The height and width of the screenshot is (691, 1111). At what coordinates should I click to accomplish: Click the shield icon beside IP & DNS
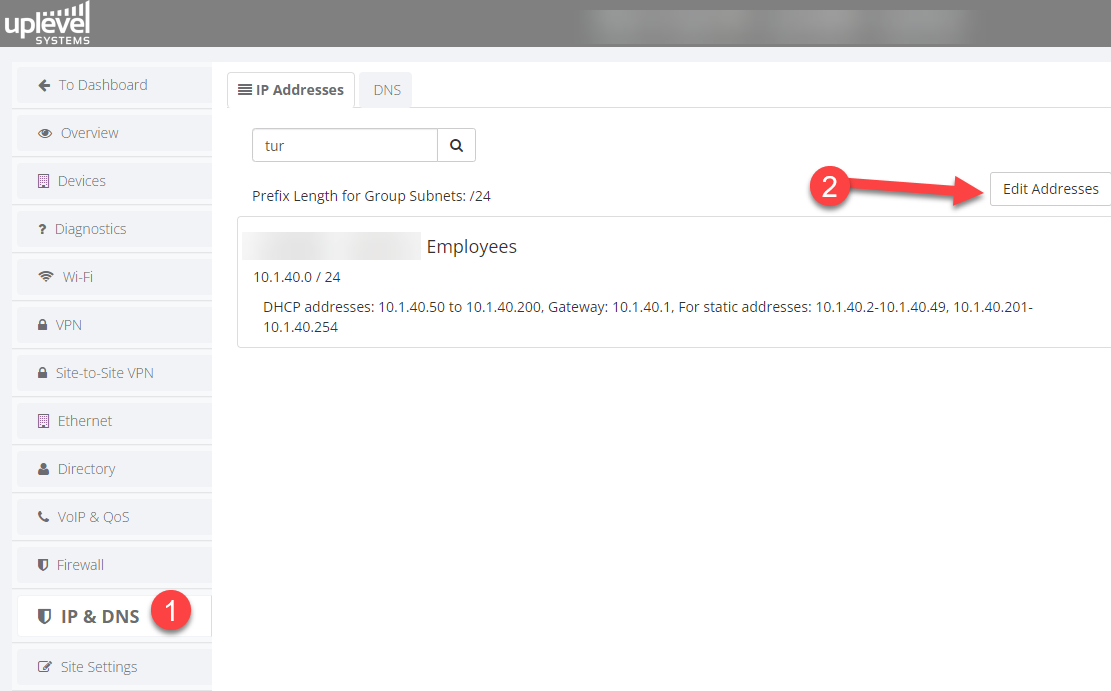(x=44, y=617)
